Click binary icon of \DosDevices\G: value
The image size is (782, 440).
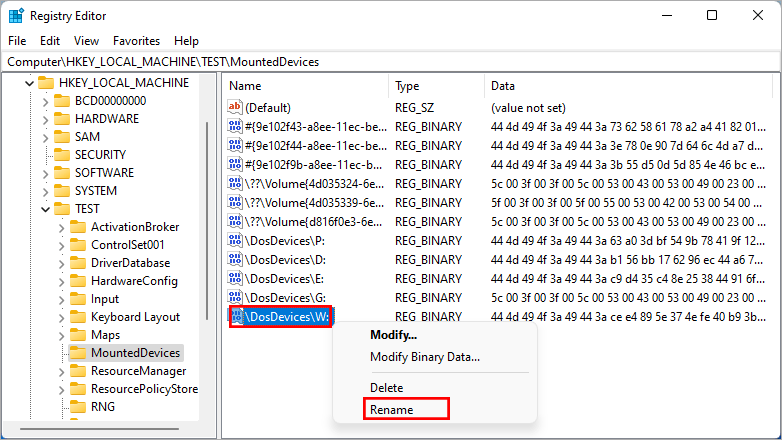235,297
